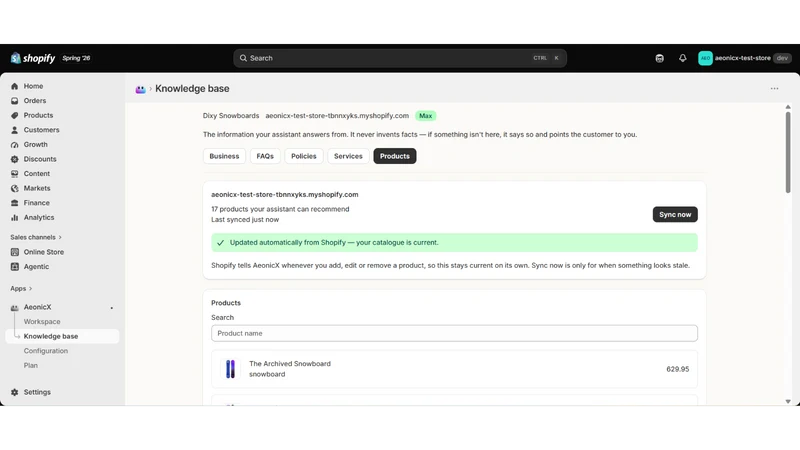Viewport: 800px width, 450px height.
Task: Click the Settings gear icon
Action: click(15, 392)
